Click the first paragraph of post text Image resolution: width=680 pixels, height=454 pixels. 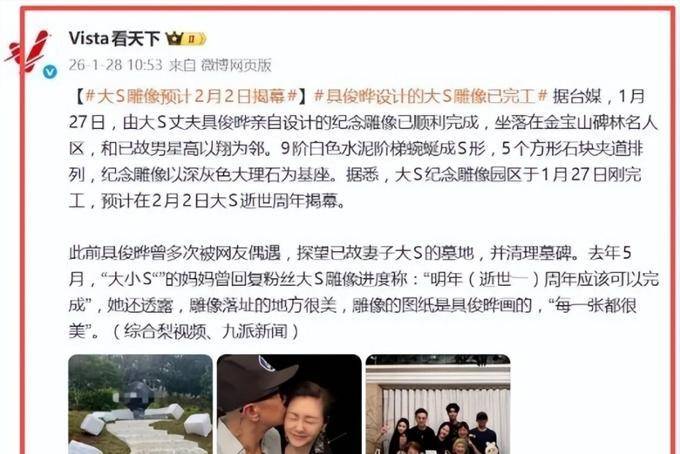tap(363, 148)
